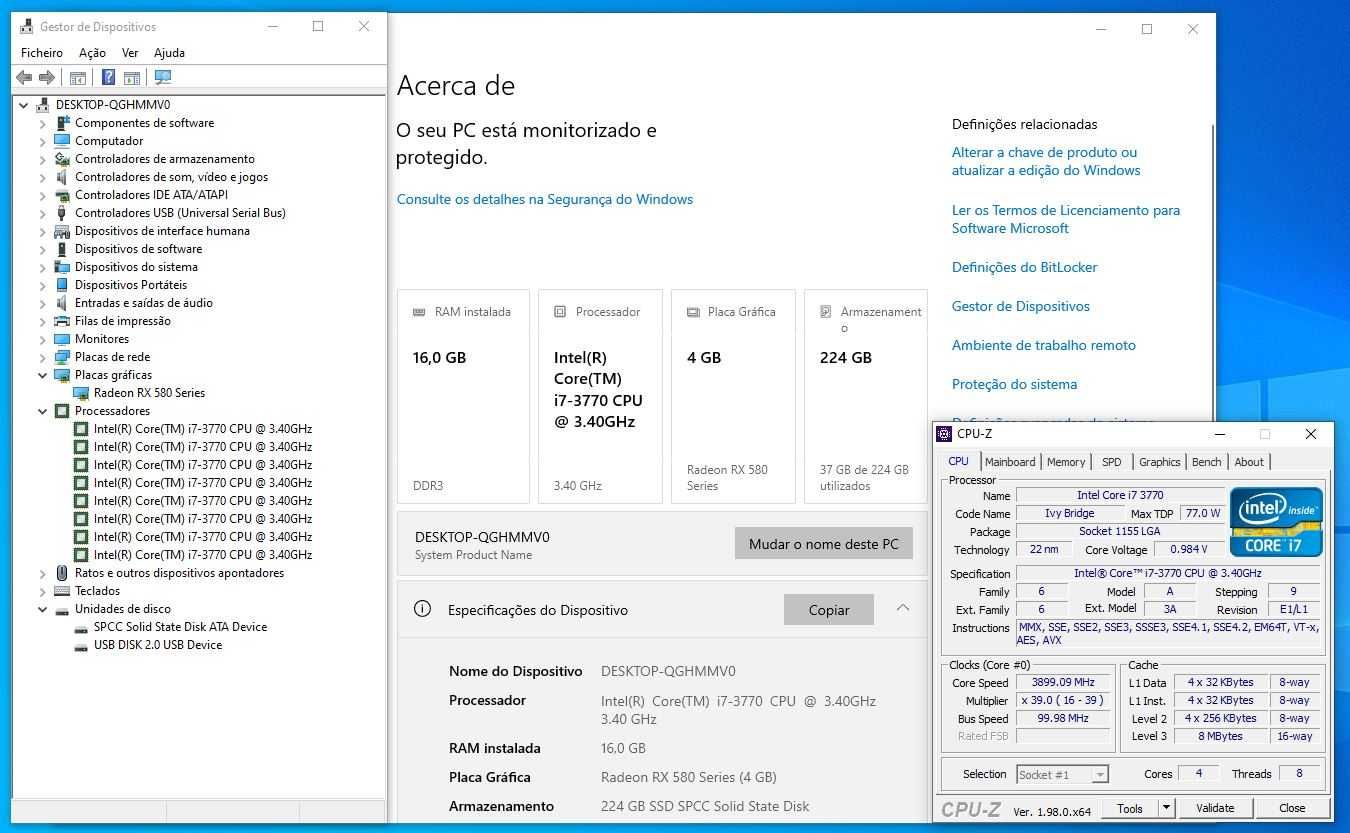Click the info icon beside Especificações do Dispositivo
This screenshot has width=1350, height=833.
click(x=422, y=609)
